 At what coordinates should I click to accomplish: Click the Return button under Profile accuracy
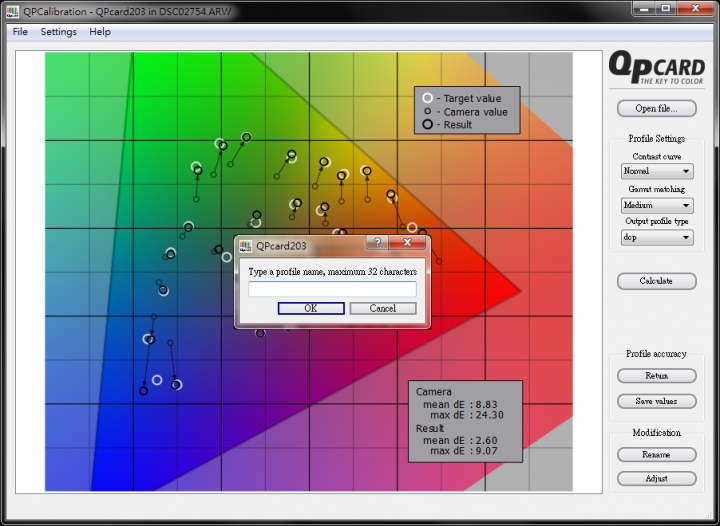pos(656,376)
